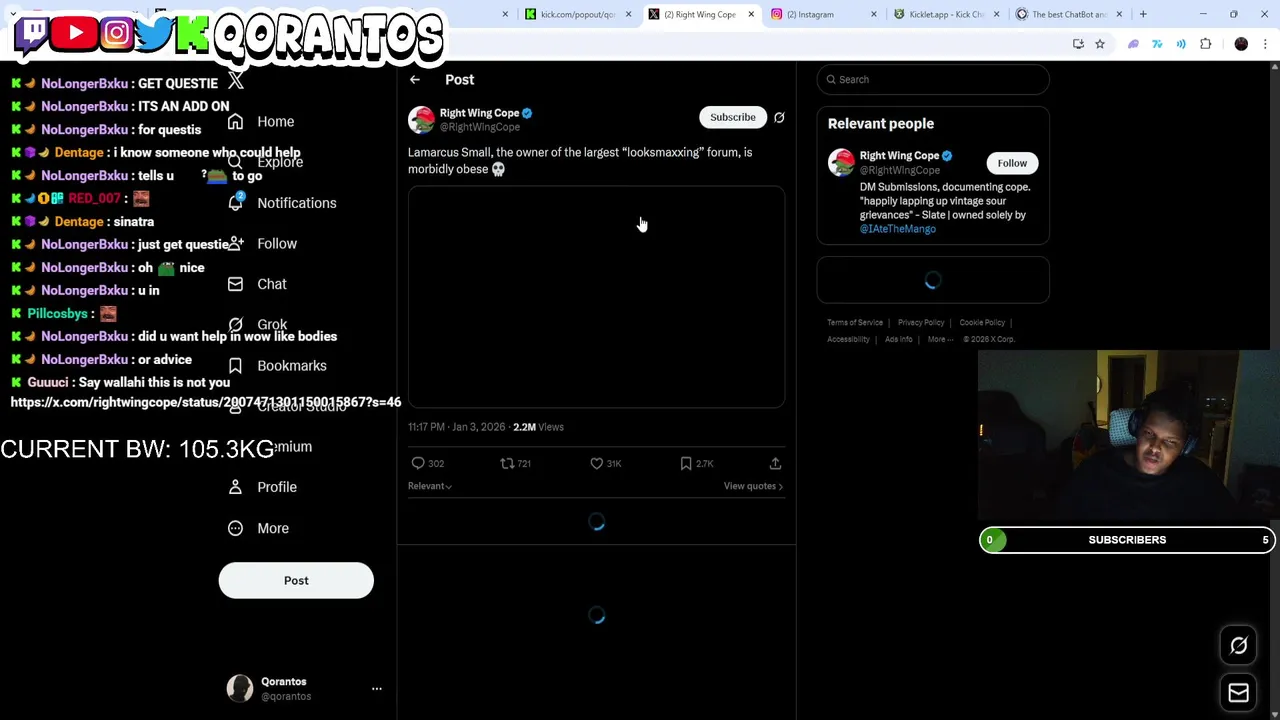The width and height of the screenshot is (1280, 720).
Task: Expand the footer More link
Action: pos(940,340)
